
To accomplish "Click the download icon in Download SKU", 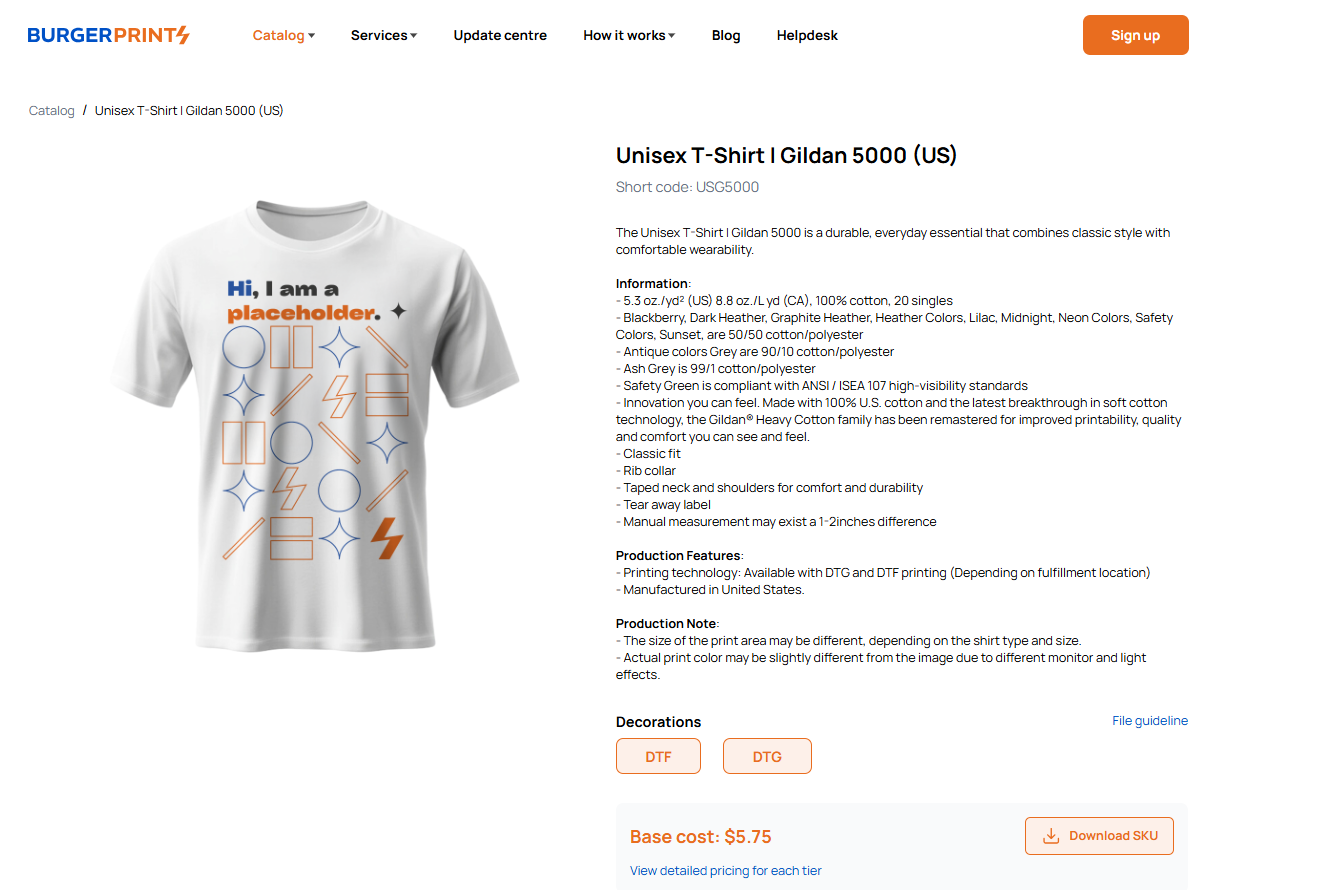I will [1051, 836].
